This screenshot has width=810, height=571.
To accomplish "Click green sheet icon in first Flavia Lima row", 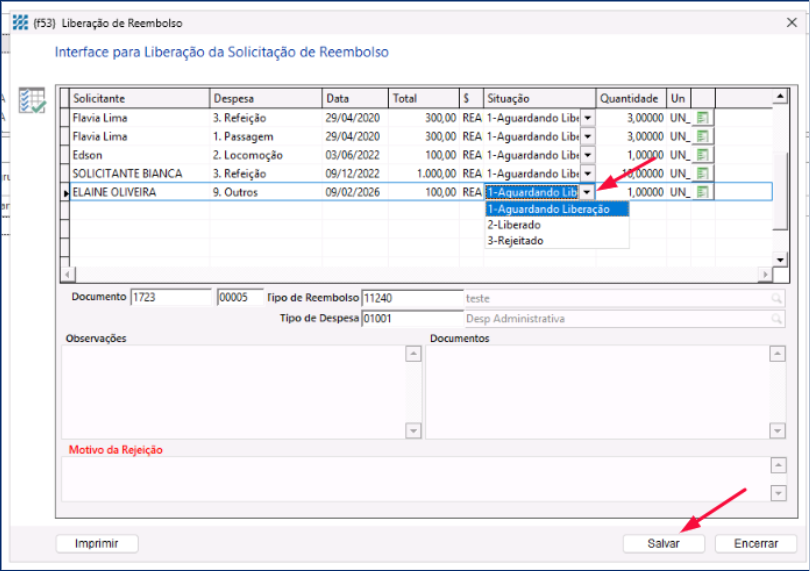I will [704, 118].
